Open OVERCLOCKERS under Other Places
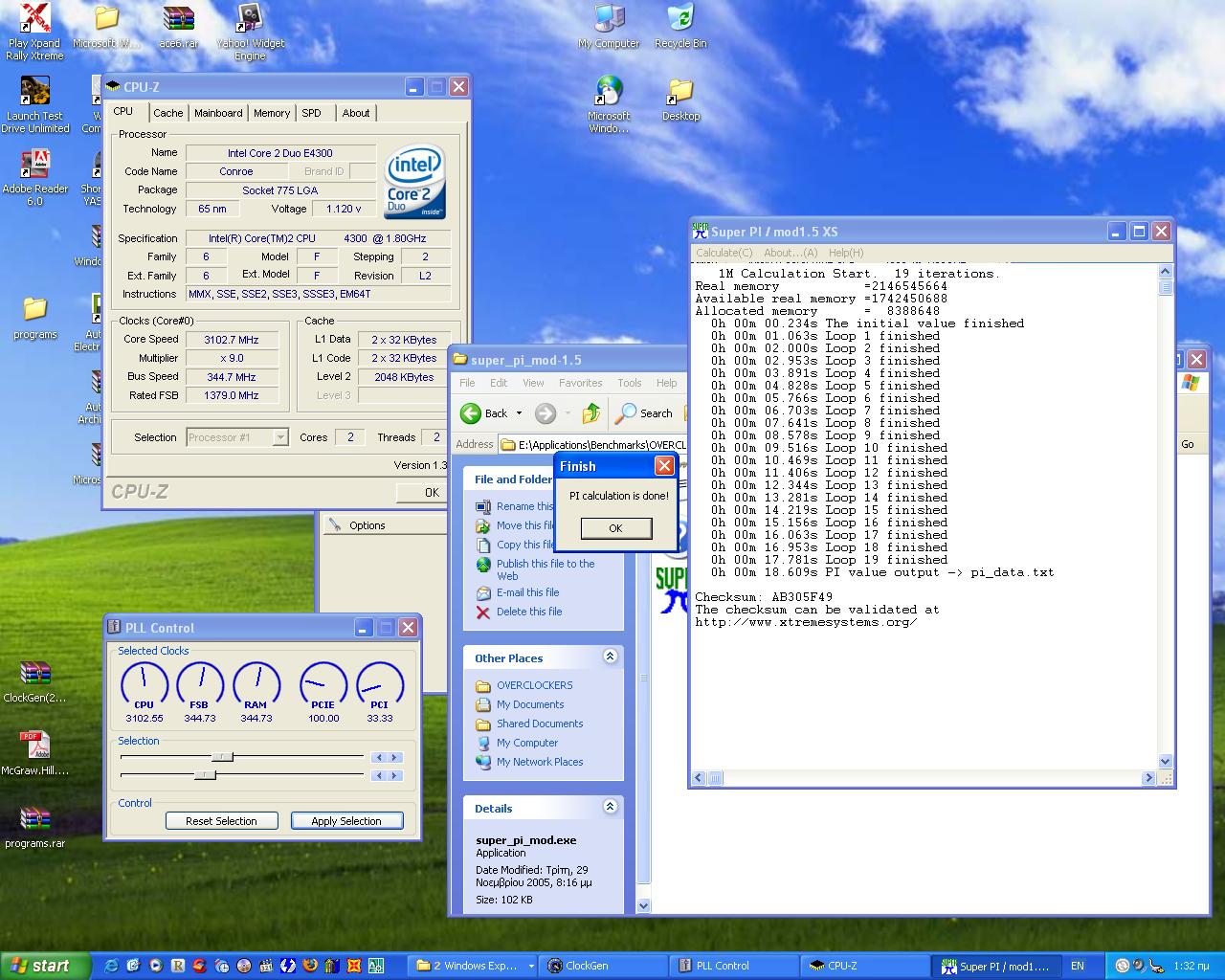Image resolution: width=1225 pixels, height=980 pixels. [x=524, y=685]
